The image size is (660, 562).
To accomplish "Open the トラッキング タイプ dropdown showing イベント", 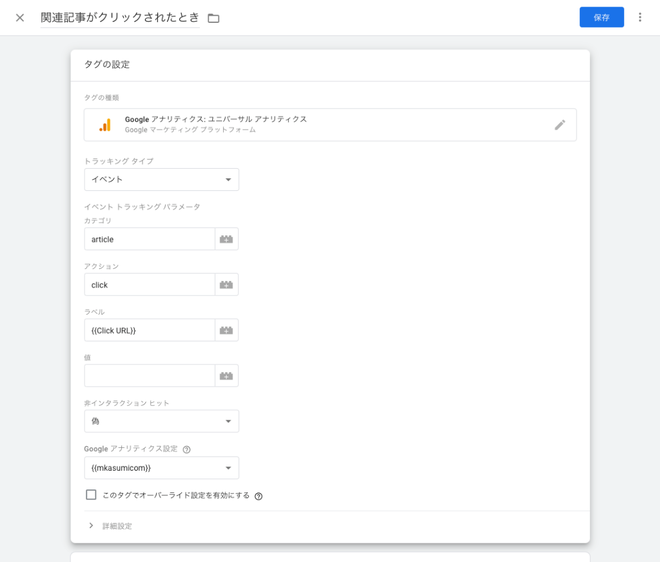I will coord(161,180).
